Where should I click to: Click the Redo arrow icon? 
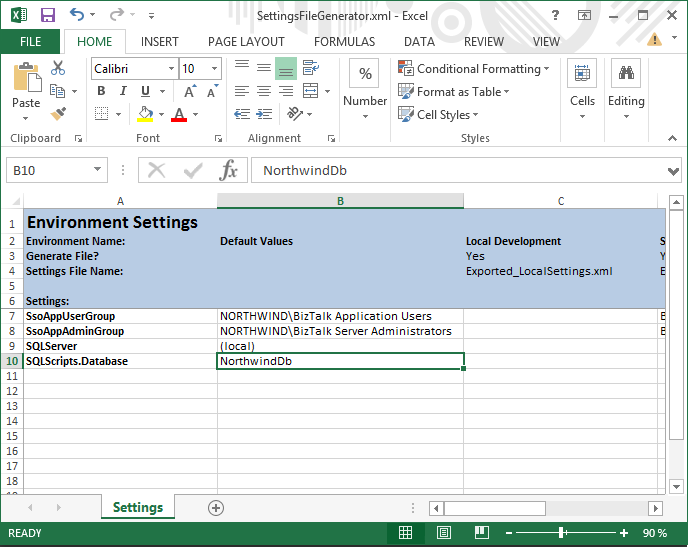pyautogui.click(x=116, y=15)
